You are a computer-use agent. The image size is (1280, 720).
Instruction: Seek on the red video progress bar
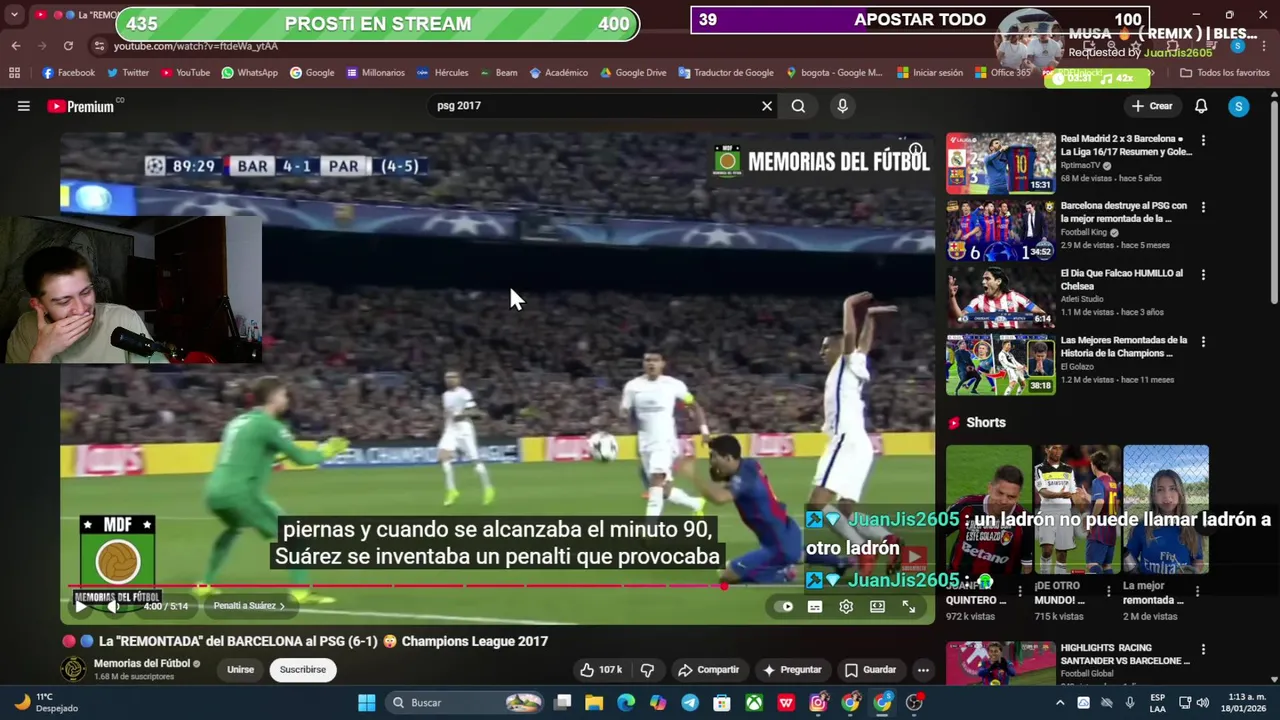[x=498, y=587]
